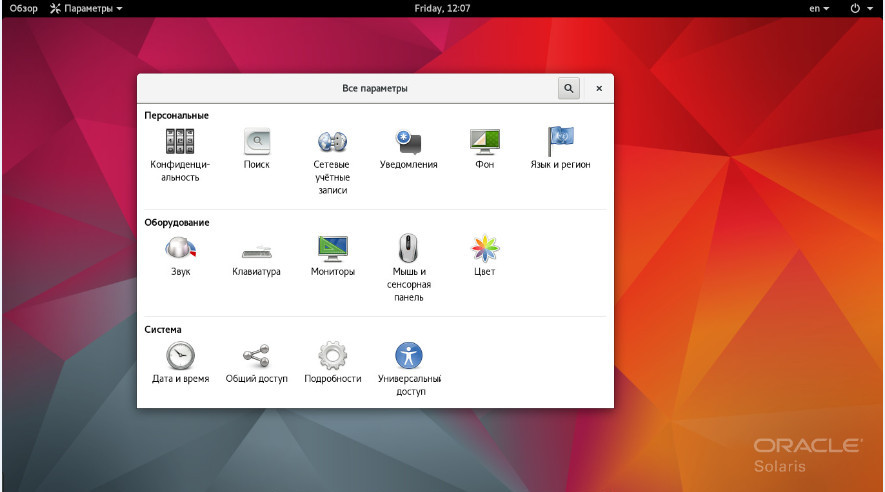Open the en keyboard layout dropdown
This screenshot has height=492, width=885.
click(x=818, y=8)
